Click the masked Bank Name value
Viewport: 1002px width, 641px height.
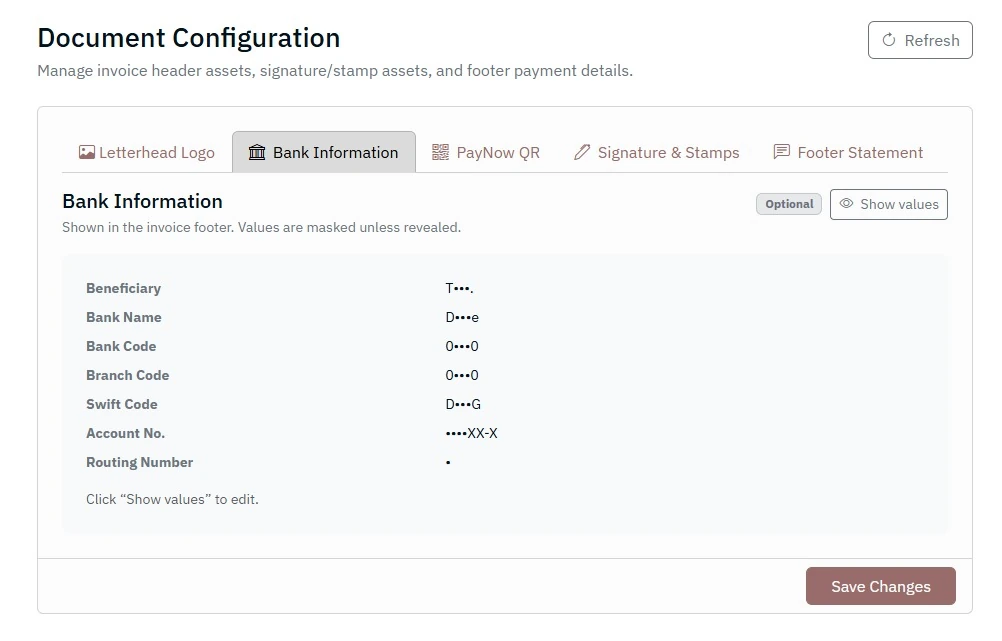pyautogui.click(x=462, y=318)
